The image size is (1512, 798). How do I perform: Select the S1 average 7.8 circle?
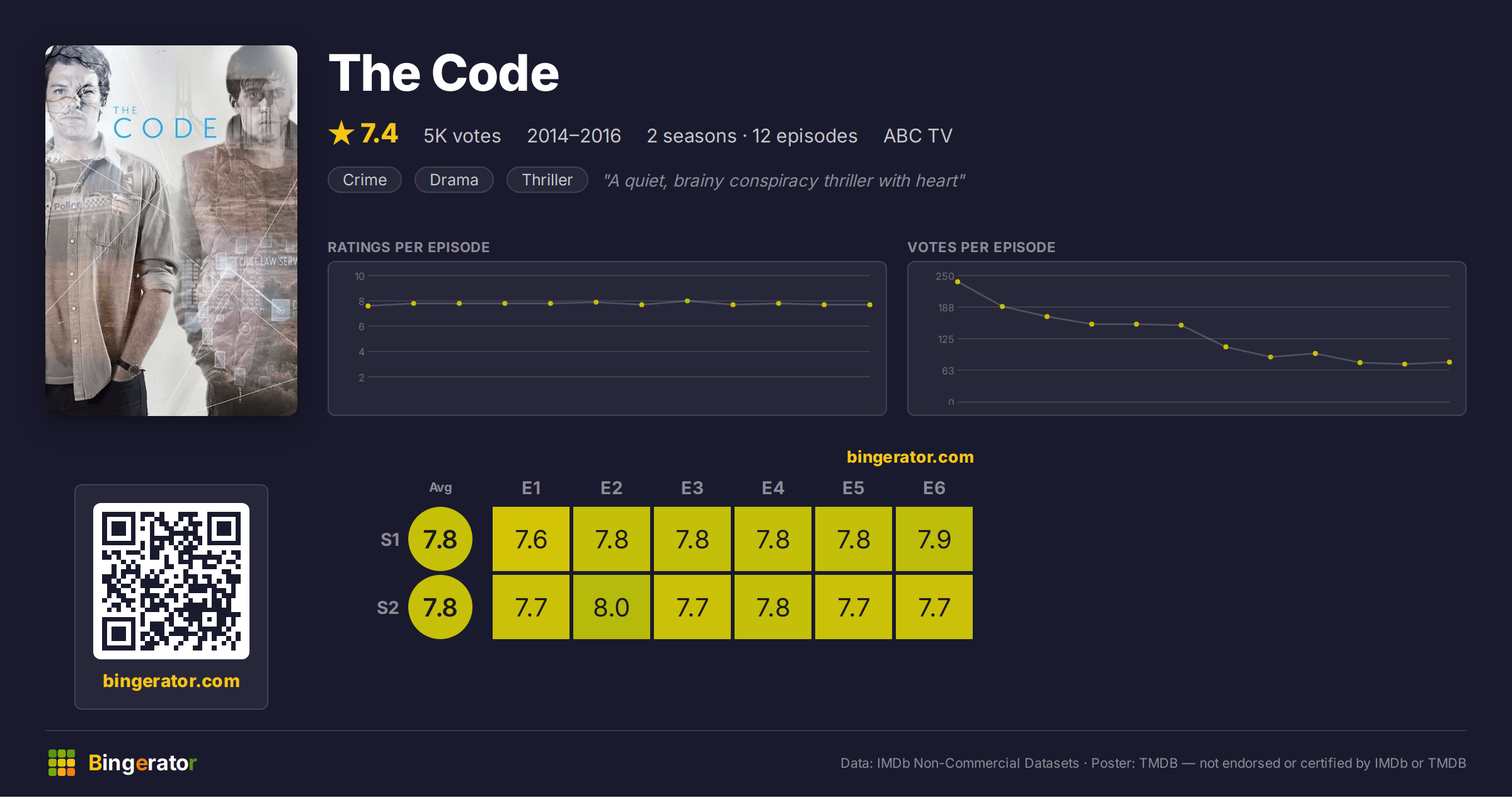tap(440, 539)
